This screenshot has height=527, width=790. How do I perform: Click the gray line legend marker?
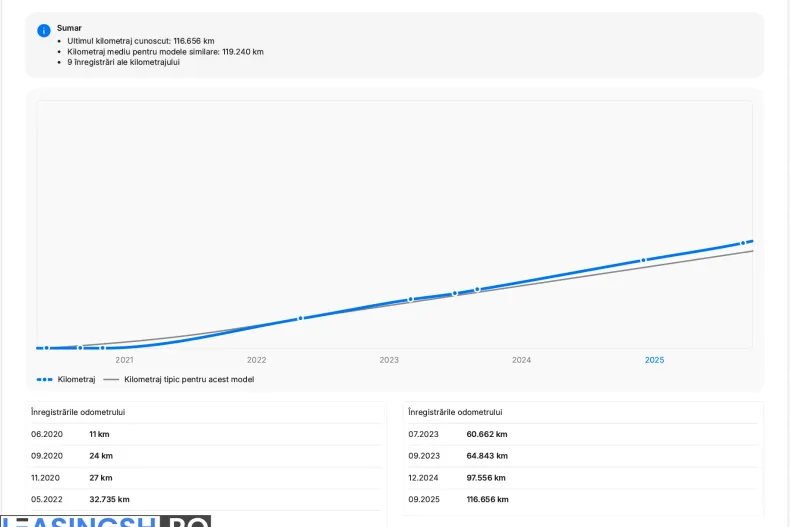point(111,380)
